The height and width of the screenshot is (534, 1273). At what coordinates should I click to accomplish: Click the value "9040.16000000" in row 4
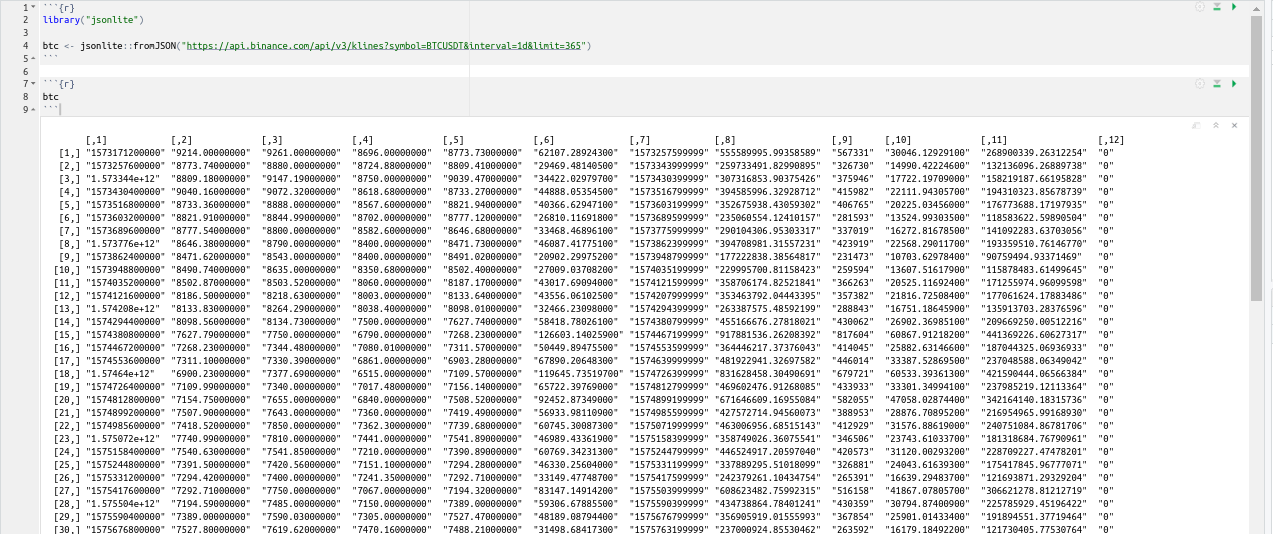click(x=210, y=192)
